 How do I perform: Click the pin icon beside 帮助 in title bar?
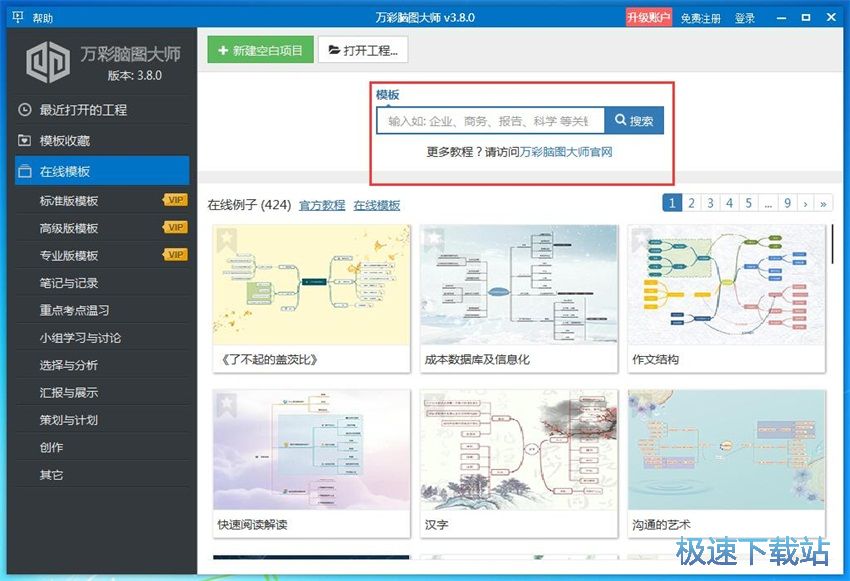17,17
